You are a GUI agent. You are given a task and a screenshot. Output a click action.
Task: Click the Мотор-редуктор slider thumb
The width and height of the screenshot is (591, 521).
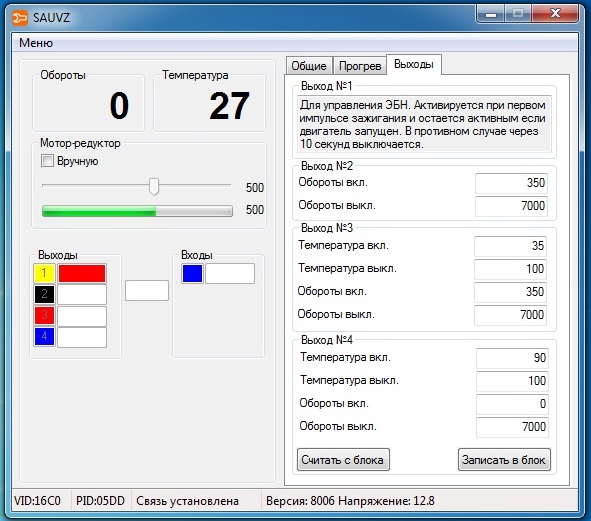[154, 186]
